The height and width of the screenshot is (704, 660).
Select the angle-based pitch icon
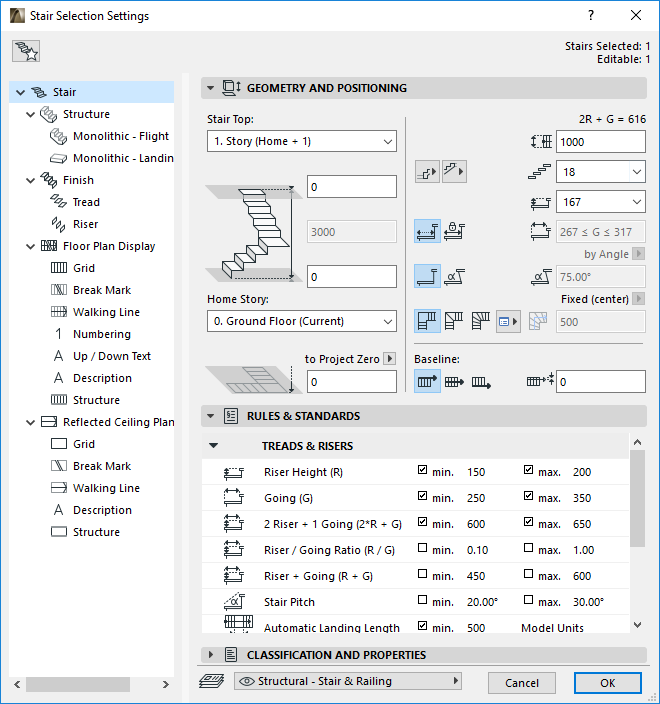click(x=454, y=276)
